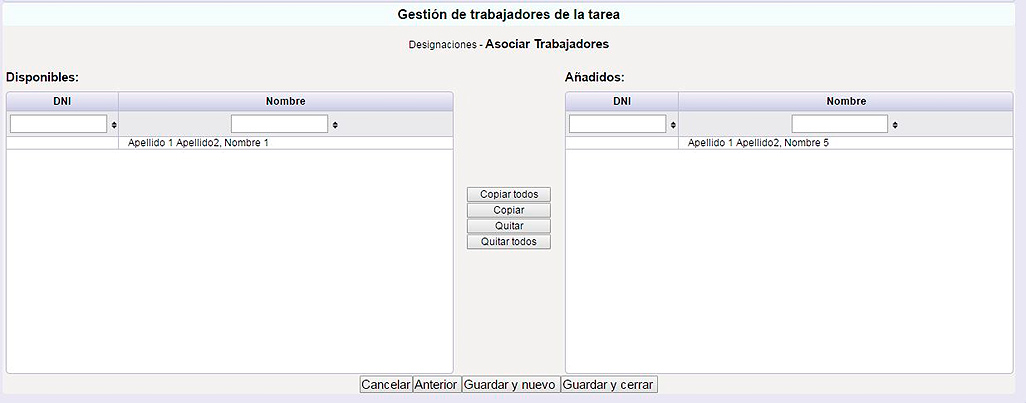Click the Añadidos DNI column header
Image resolution: width=1026 pixels, height=403 pixels.
point(622,101)
